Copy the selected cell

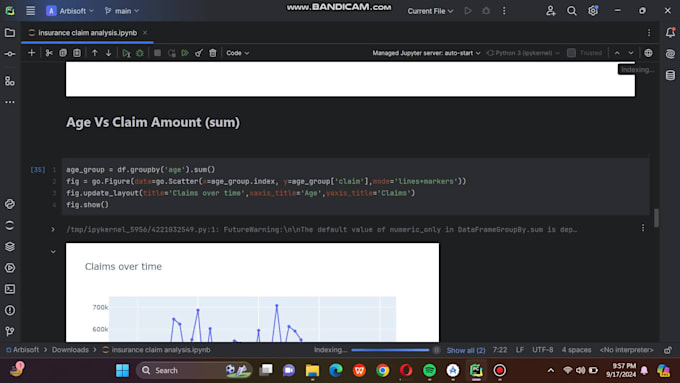tap(63, 53)
